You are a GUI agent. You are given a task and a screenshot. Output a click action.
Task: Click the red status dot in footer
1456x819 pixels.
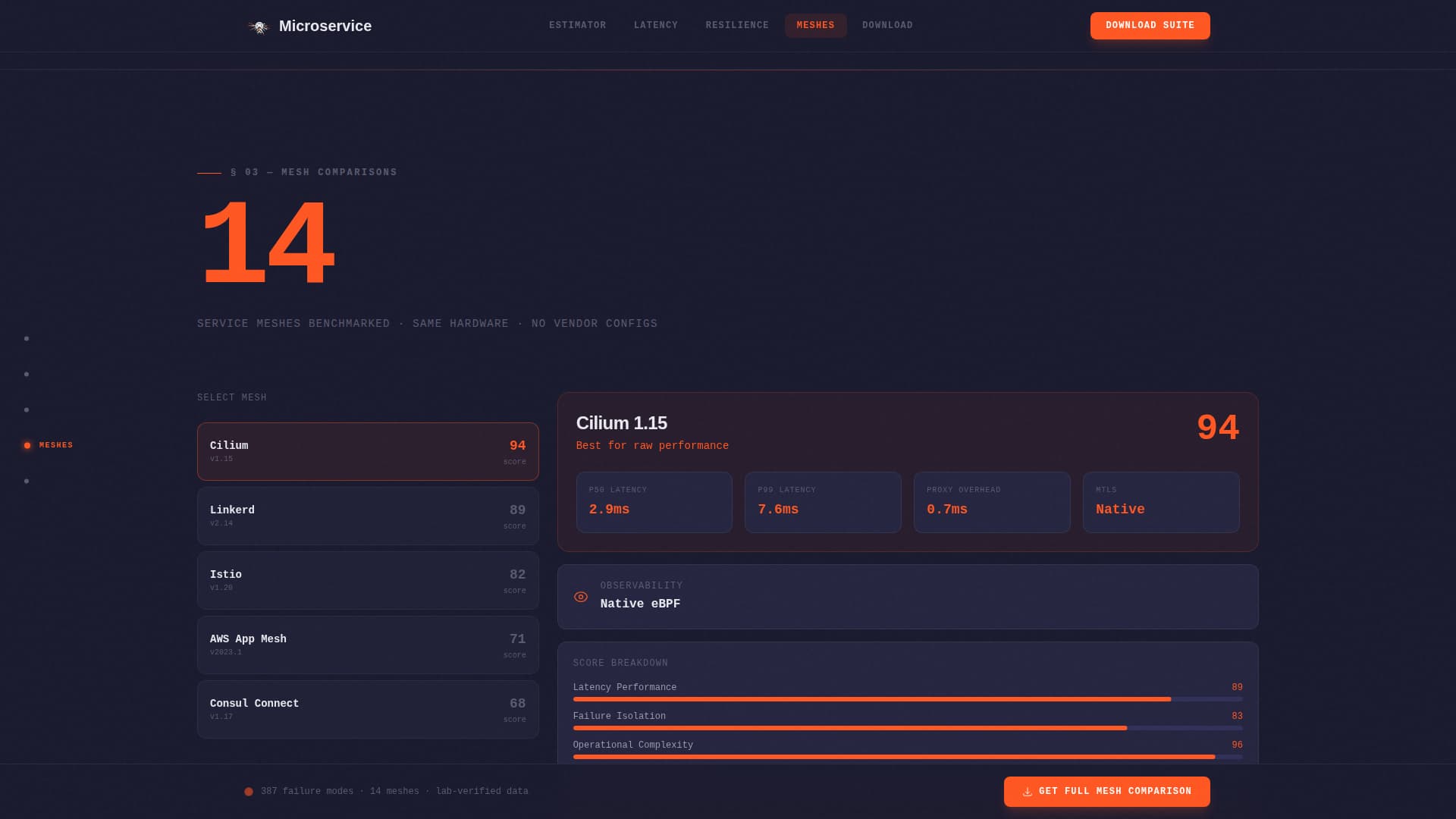point(249,792)
